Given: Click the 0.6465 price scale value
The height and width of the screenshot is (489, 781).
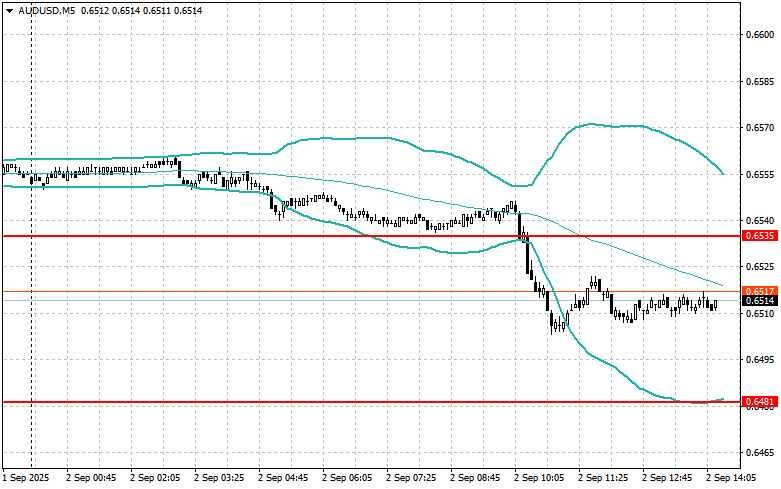Looking at the screenshot, I should 760,453.
